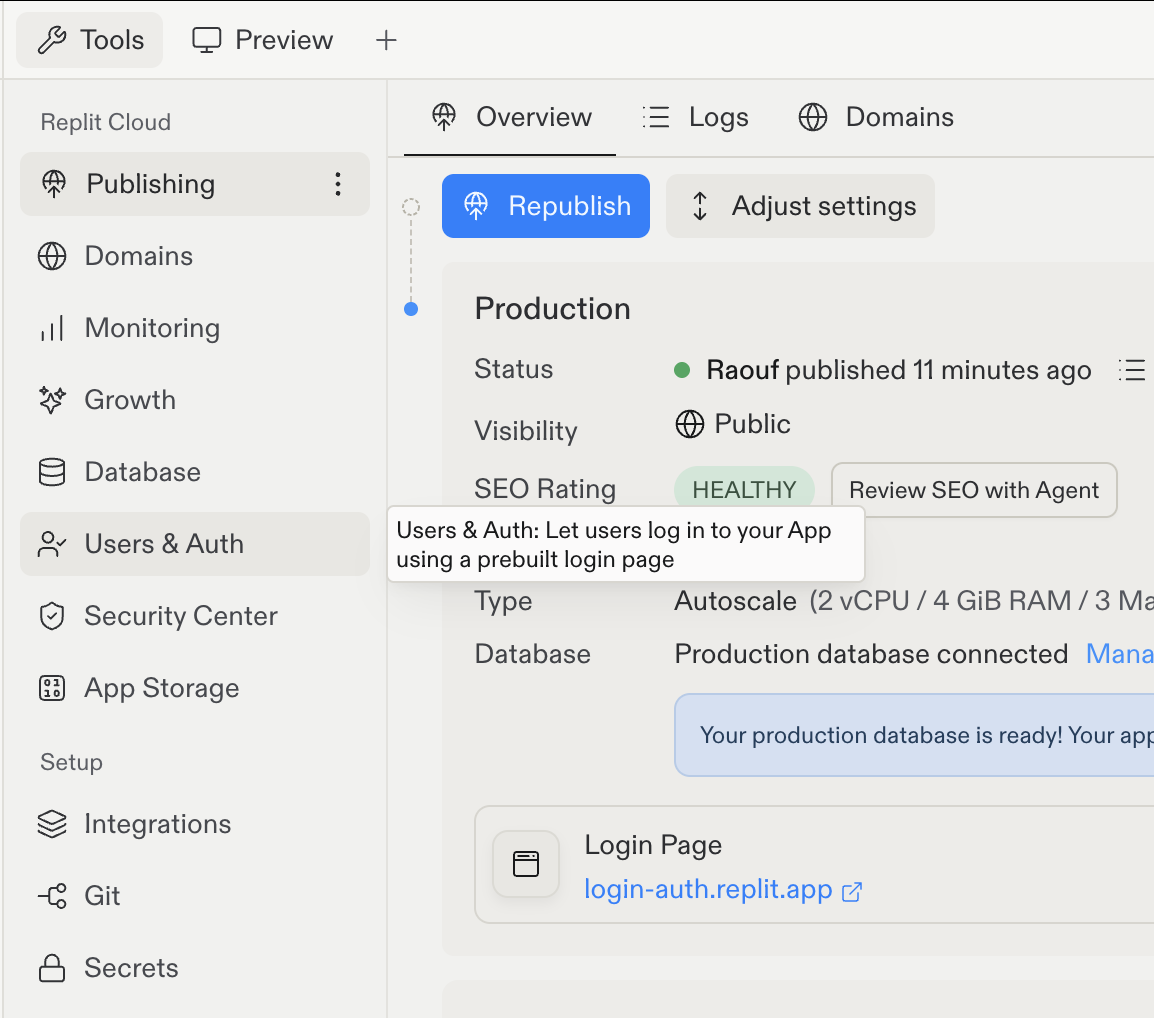Click the sparkle Growth icon

point(52,400)
